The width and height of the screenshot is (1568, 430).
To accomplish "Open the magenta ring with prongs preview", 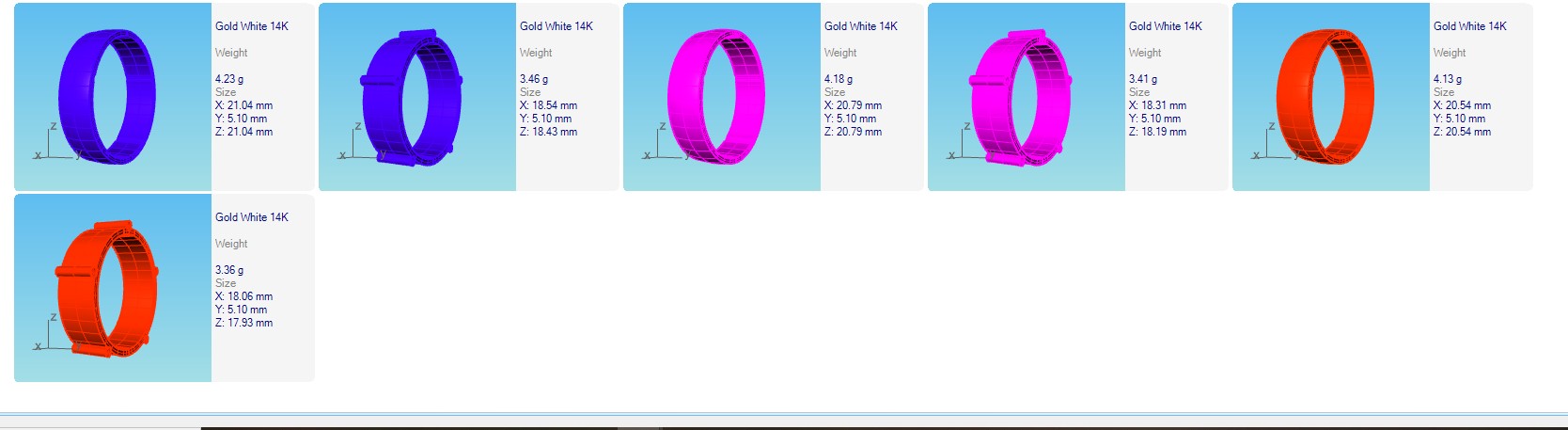I will [x=1020, y=97].
